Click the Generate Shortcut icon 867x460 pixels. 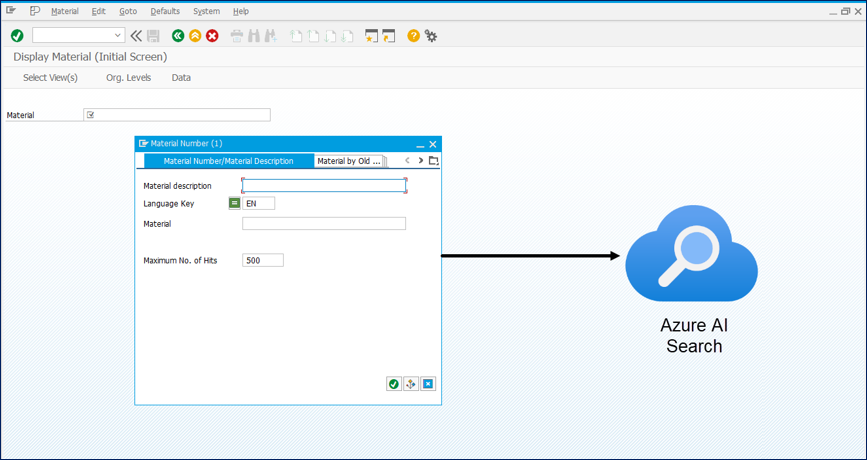pyautogui.click(x=389, y=36)
